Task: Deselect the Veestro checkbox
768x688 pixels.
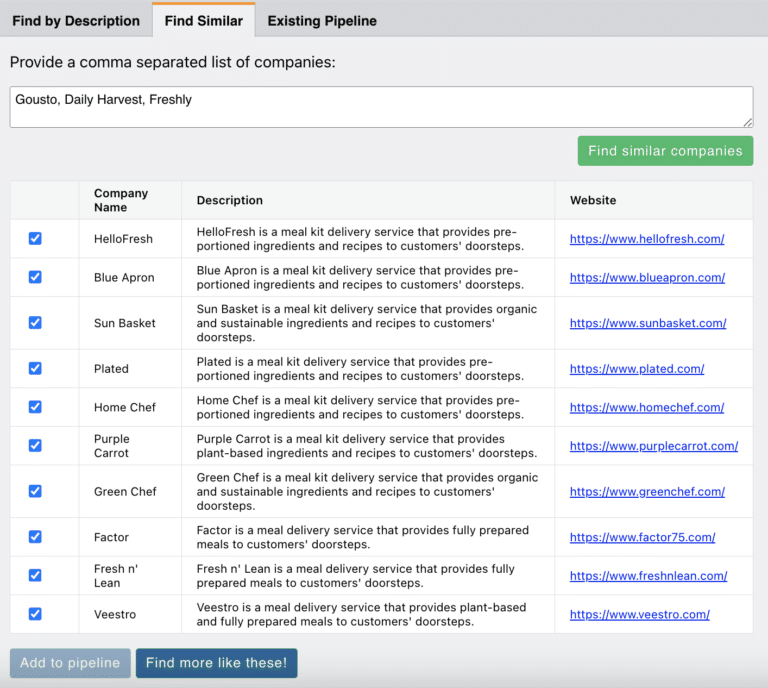Action: click(35, 614)
